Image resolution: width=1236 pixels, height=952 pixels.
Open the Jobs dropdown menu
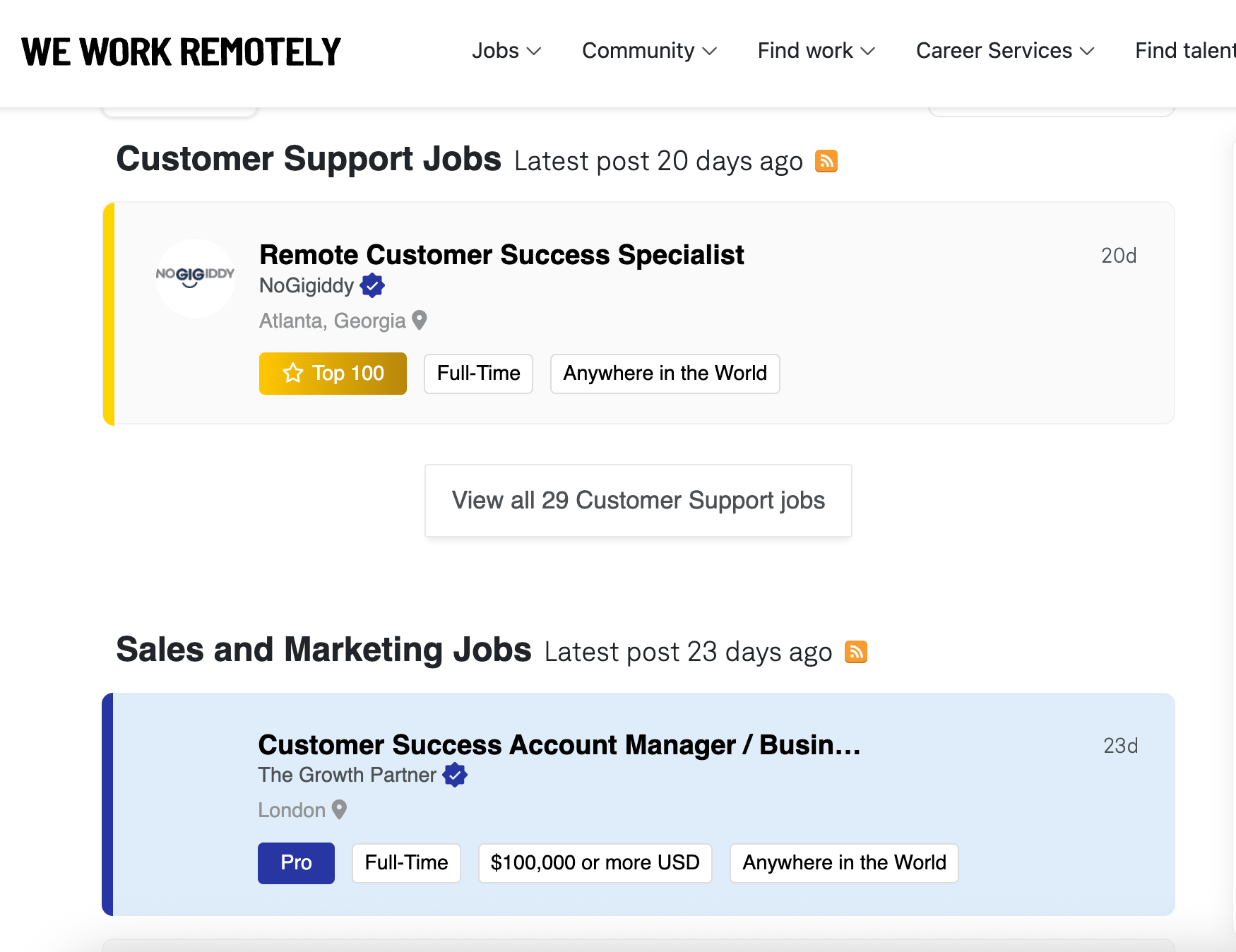coord(506,51)
